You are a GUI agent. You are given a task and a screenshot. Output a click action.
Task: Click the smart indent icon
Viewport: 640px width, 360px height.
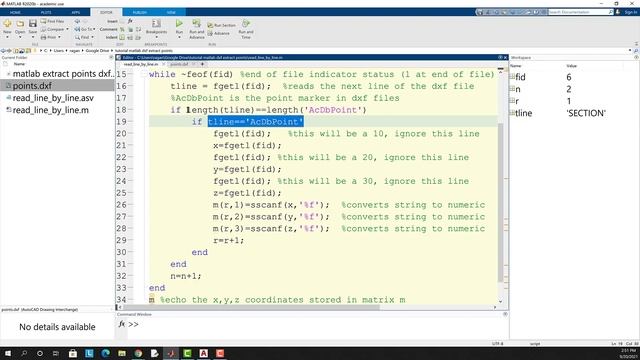coord(122,37)
